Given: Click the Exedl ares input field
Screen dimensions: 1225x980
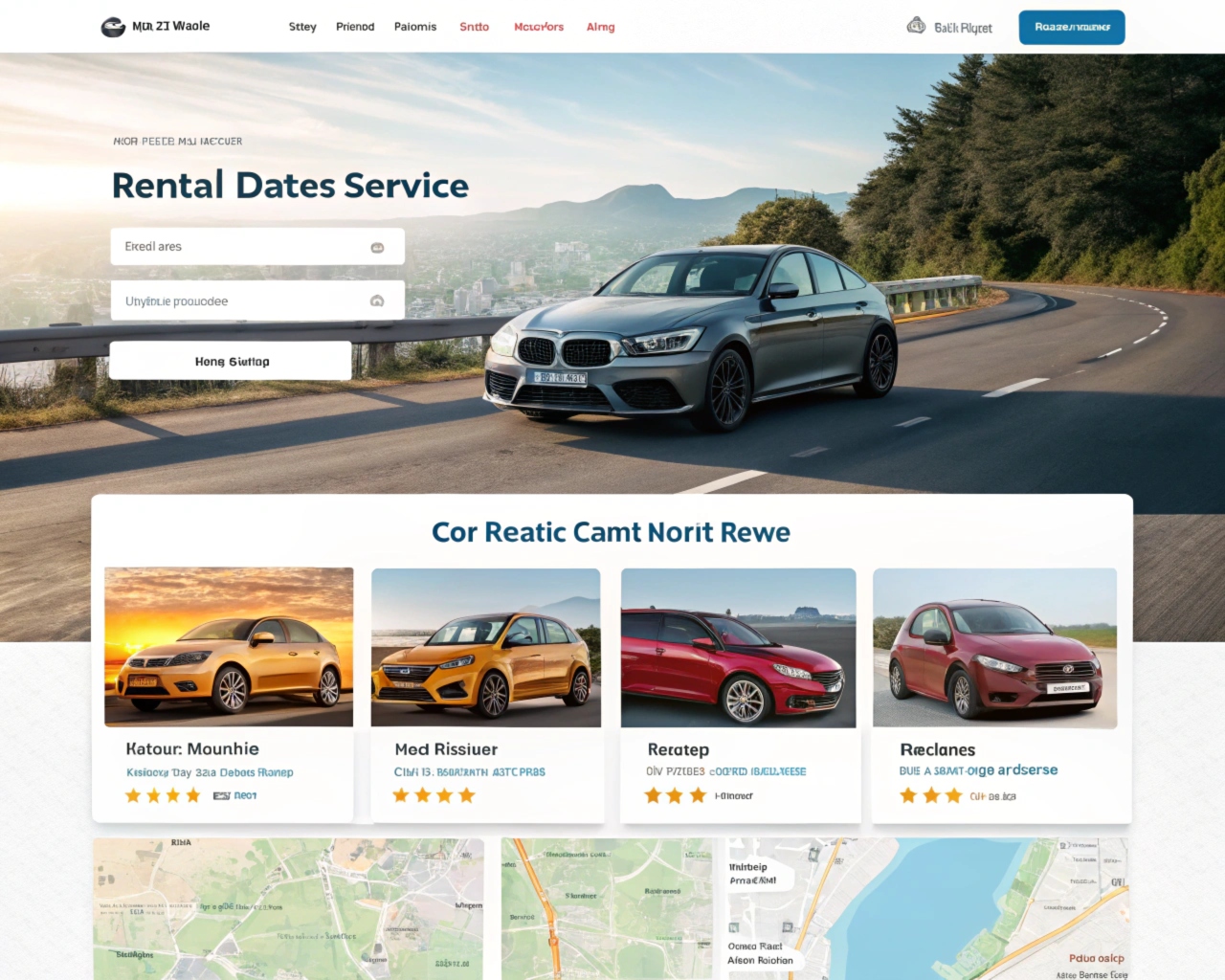Looking at the screenshot, I should pyautogui.click(x=257, y=246).
